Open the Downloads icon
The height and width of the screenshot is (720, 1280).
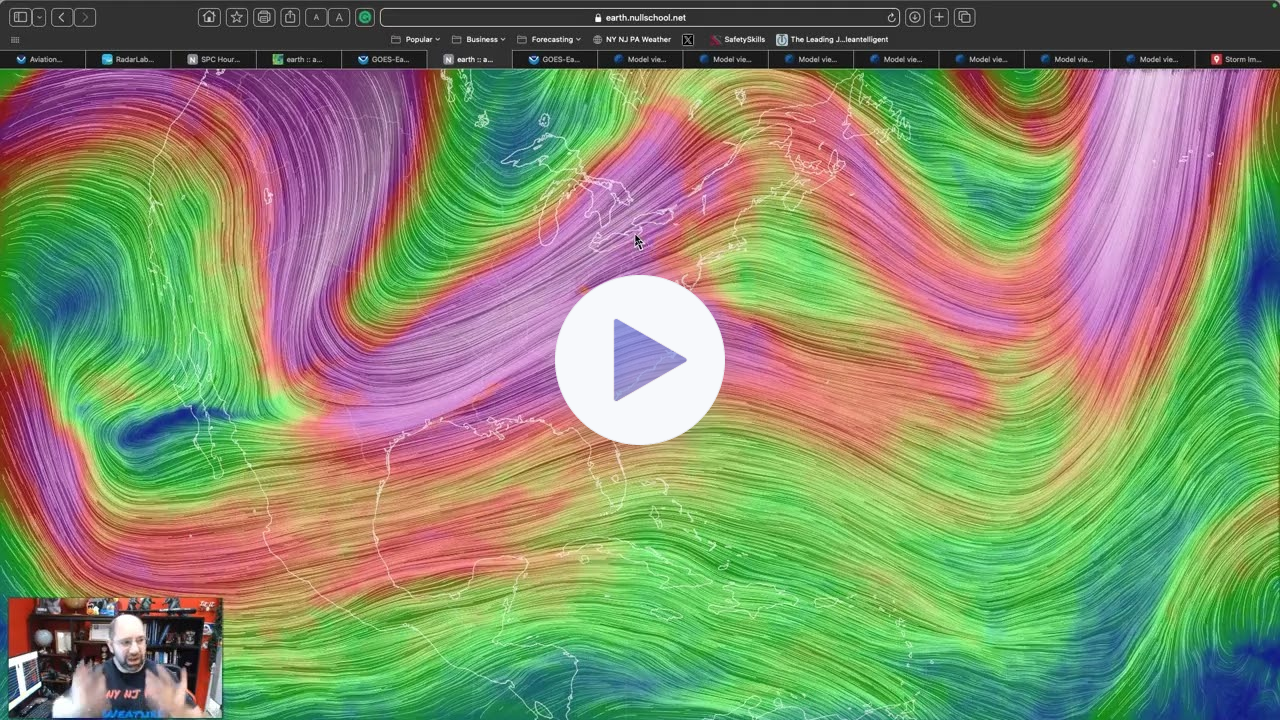pyautogui.click(x=914, y=17)
